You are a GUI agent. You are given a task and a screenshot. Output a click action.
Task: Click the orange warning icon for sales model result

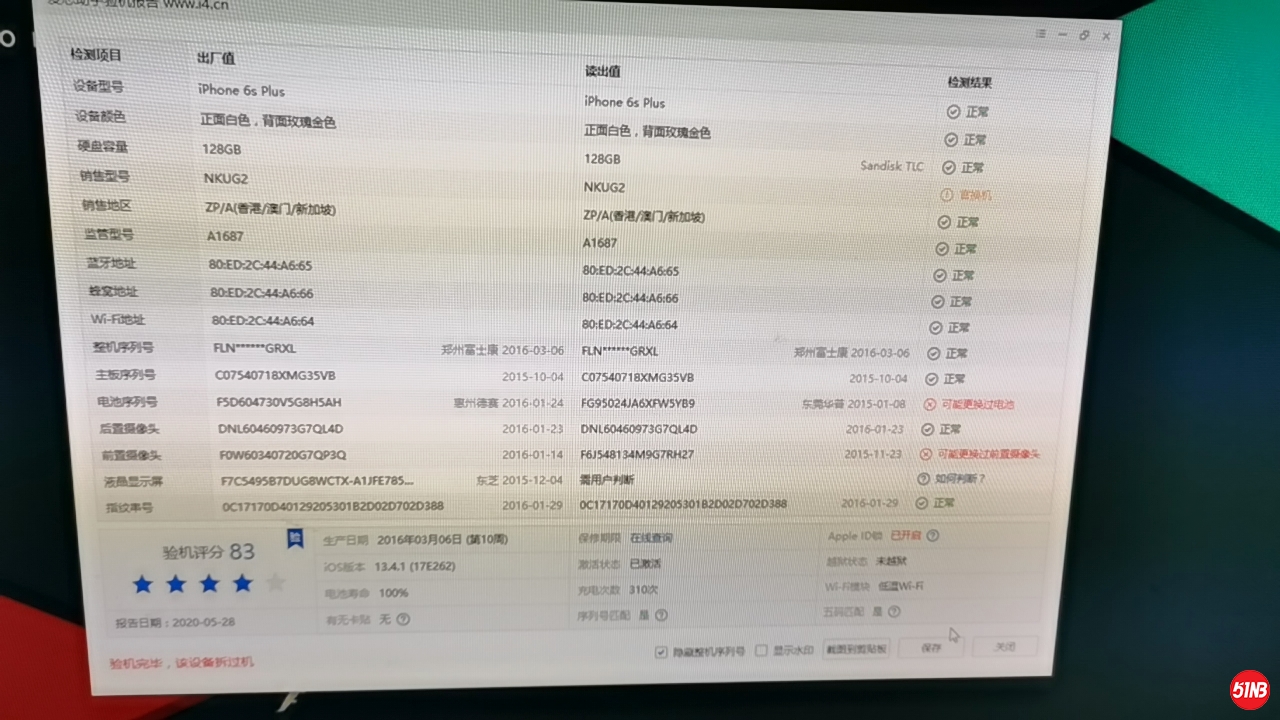tap(946, 195)
